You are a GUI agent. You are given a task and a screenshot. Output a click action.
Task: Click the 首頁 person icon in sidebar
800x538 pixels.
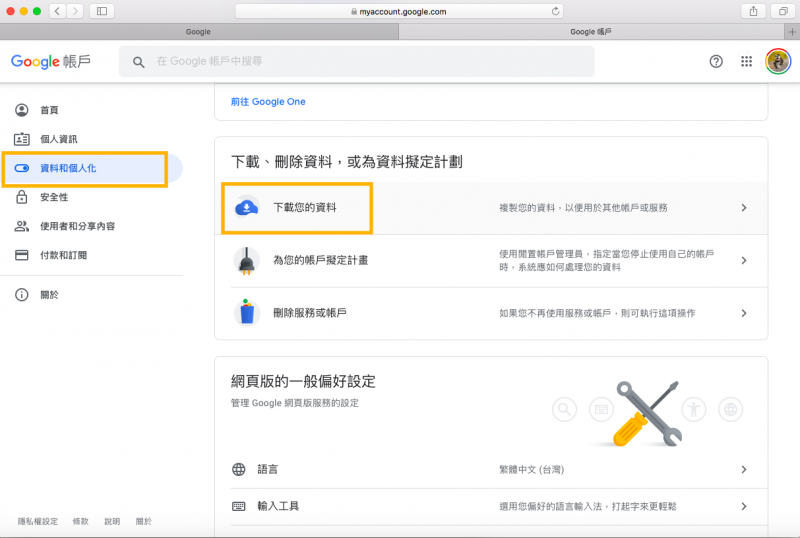tap(21, 110)
